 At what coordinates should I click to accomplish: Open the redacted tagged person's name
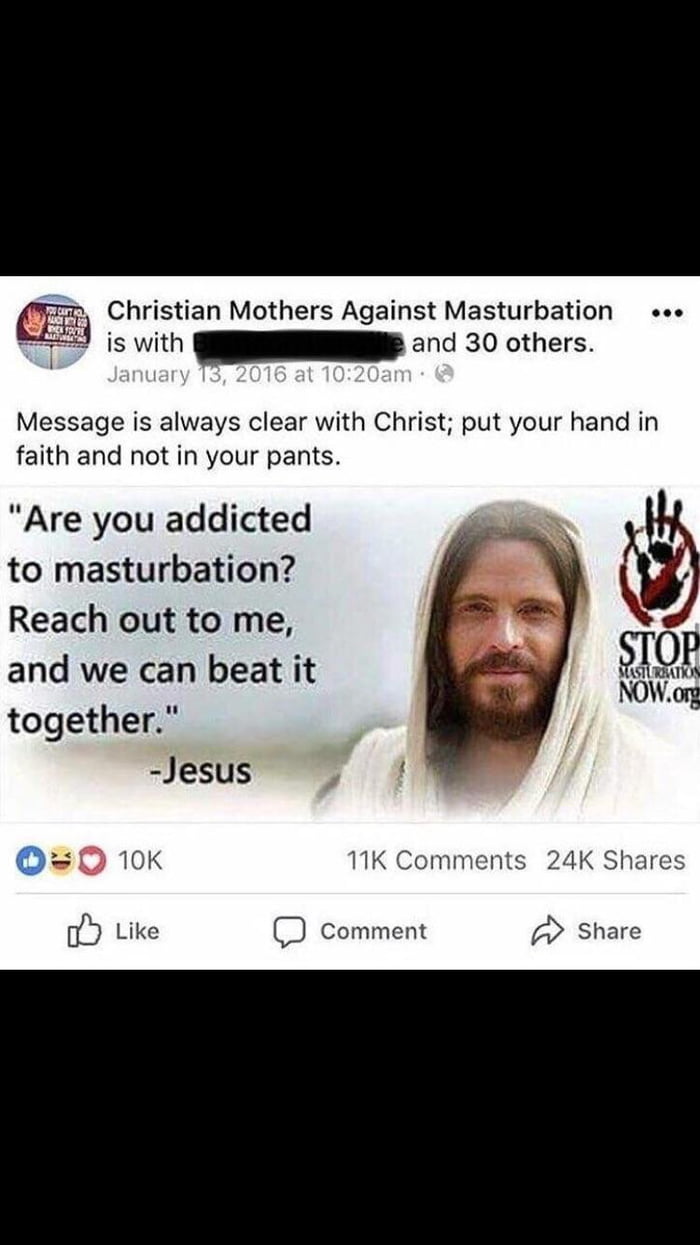pyautogui.click(x=298, y=343)
